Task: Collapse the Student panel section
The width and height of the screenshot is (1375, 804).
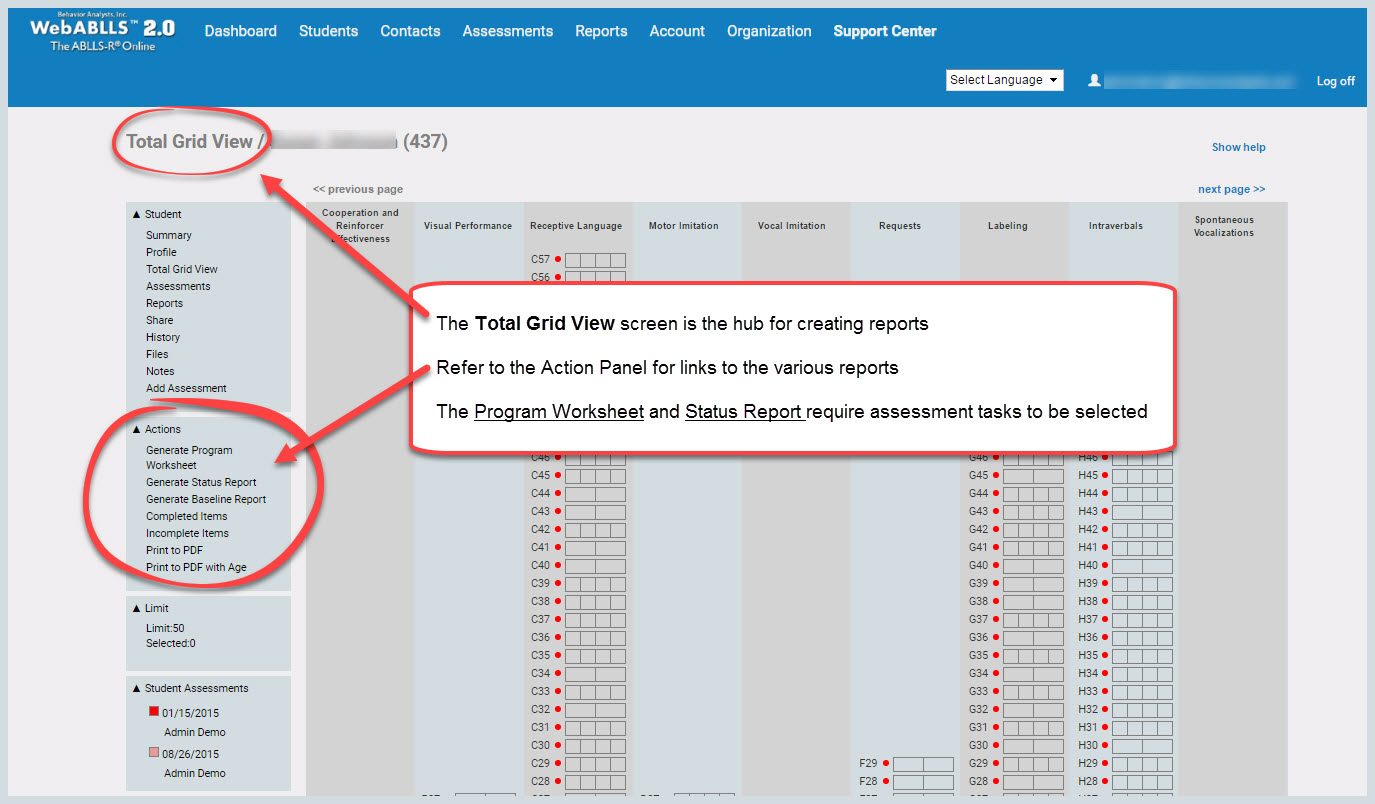Action: click(137, 214)
